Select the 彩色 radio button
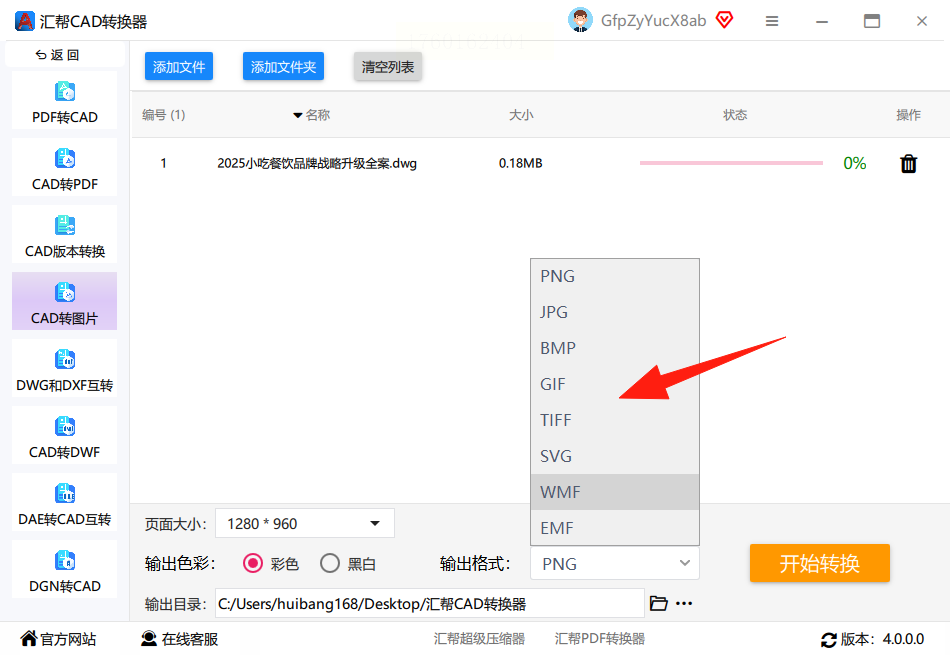The image size is (950, 655). point(253,564)
